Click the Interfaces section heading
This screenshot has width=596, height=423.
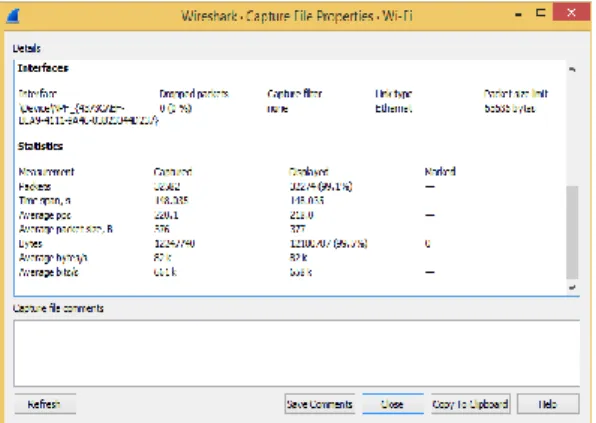[43, 68]
